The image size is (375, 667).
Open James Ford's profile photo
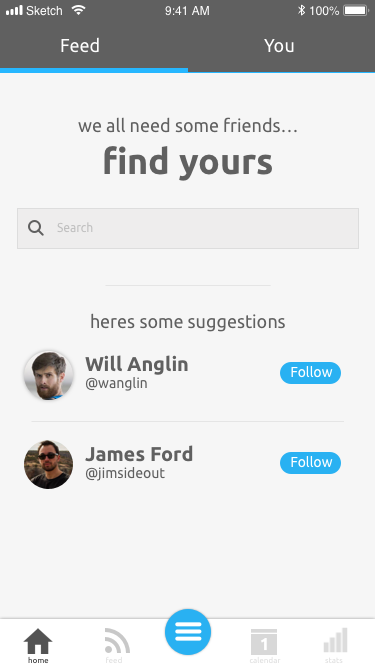[x=48, y=465]
